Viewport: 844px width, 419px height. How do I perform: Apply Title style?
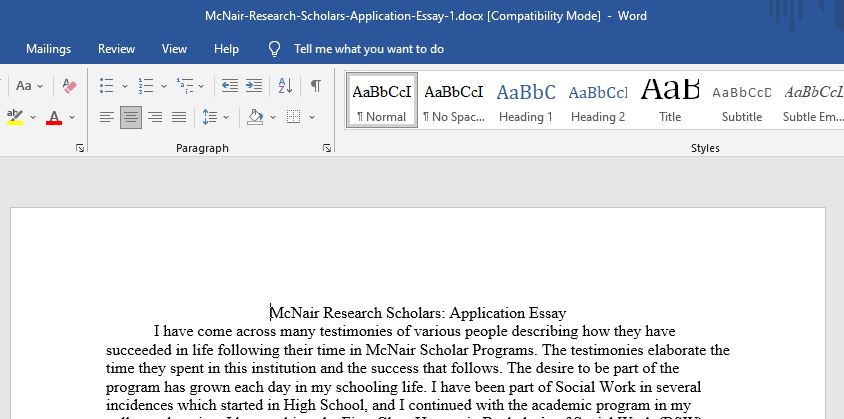pyautogui.click(x=670, y=101)
